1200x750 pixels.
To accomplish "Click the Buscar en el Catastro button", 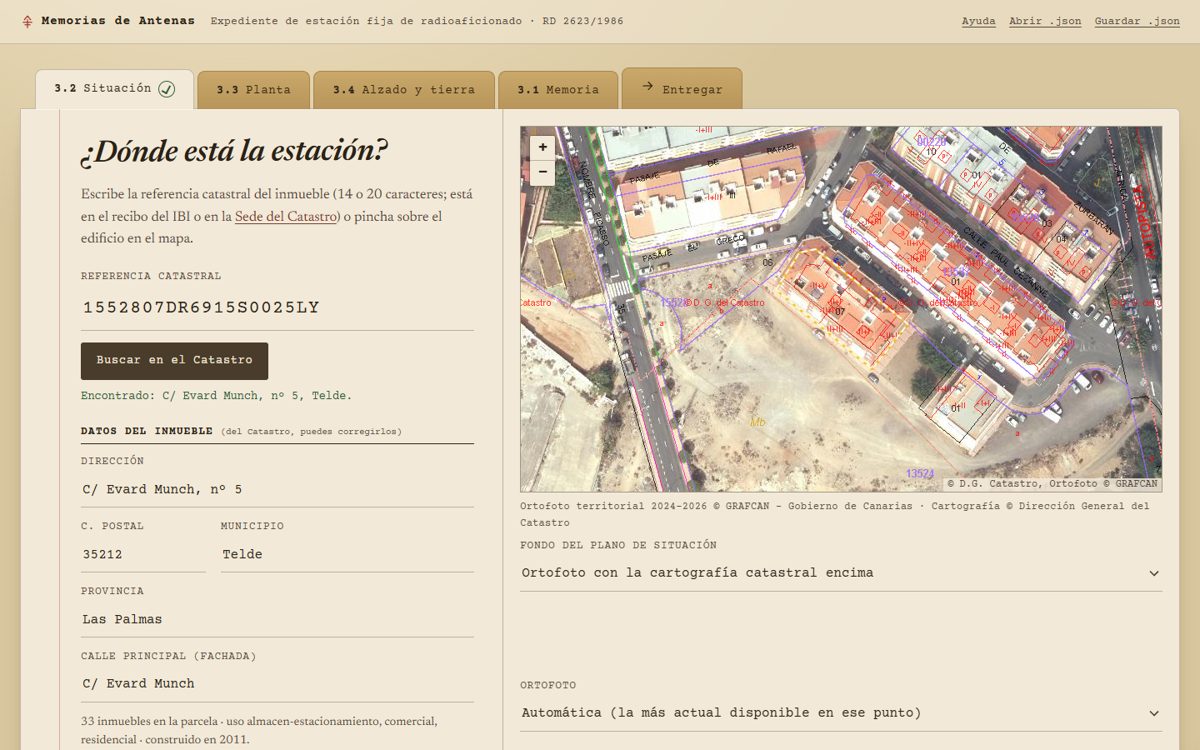I will [x=174, y=361].
